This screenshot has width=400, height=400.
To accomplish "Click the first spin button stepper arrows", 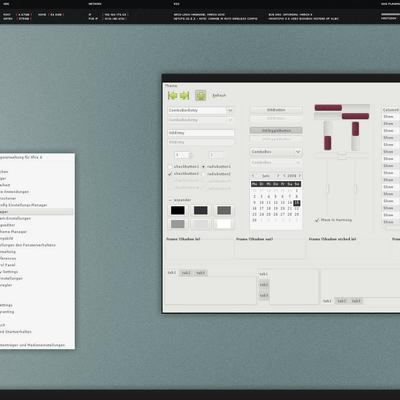I will [191, 155].
